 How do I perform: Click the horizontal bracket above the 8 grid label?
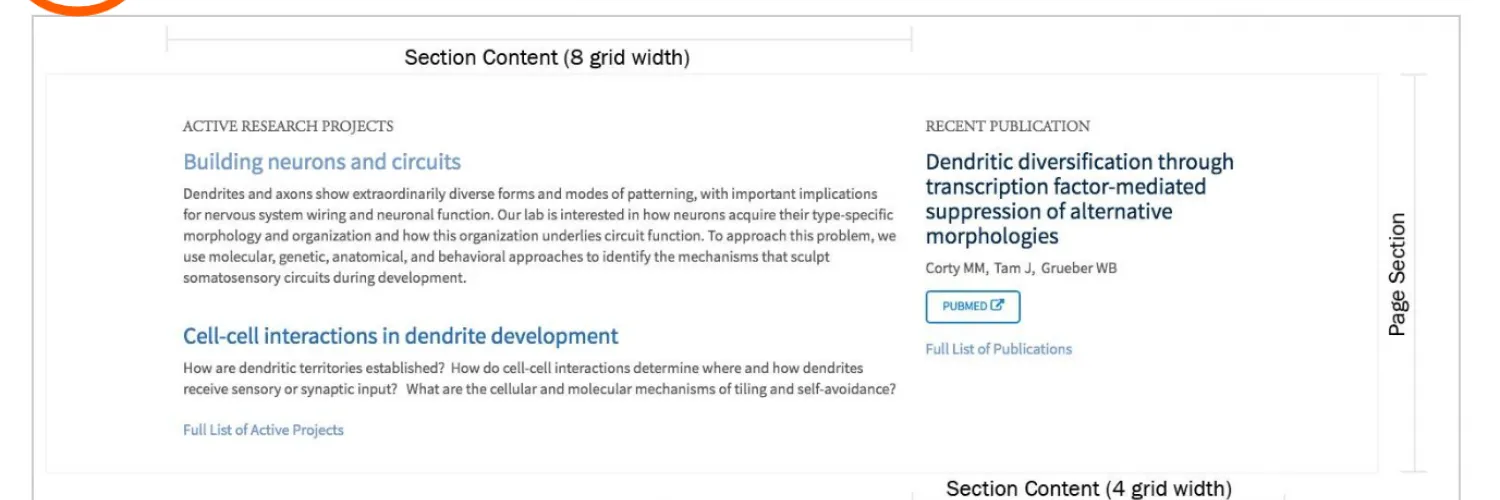[538, 40]
